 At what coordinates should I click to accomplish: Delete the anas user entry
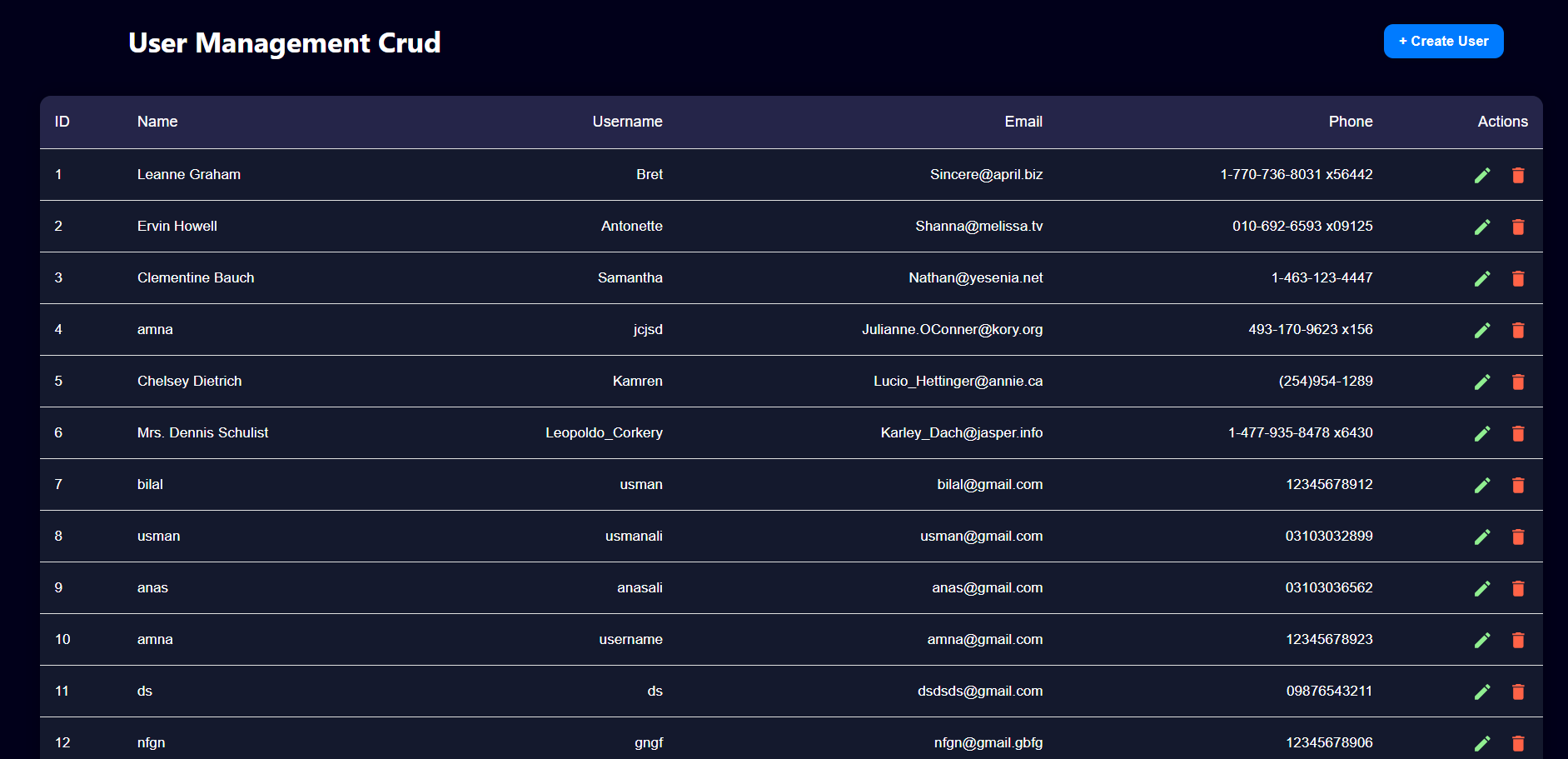(1518, 588)
